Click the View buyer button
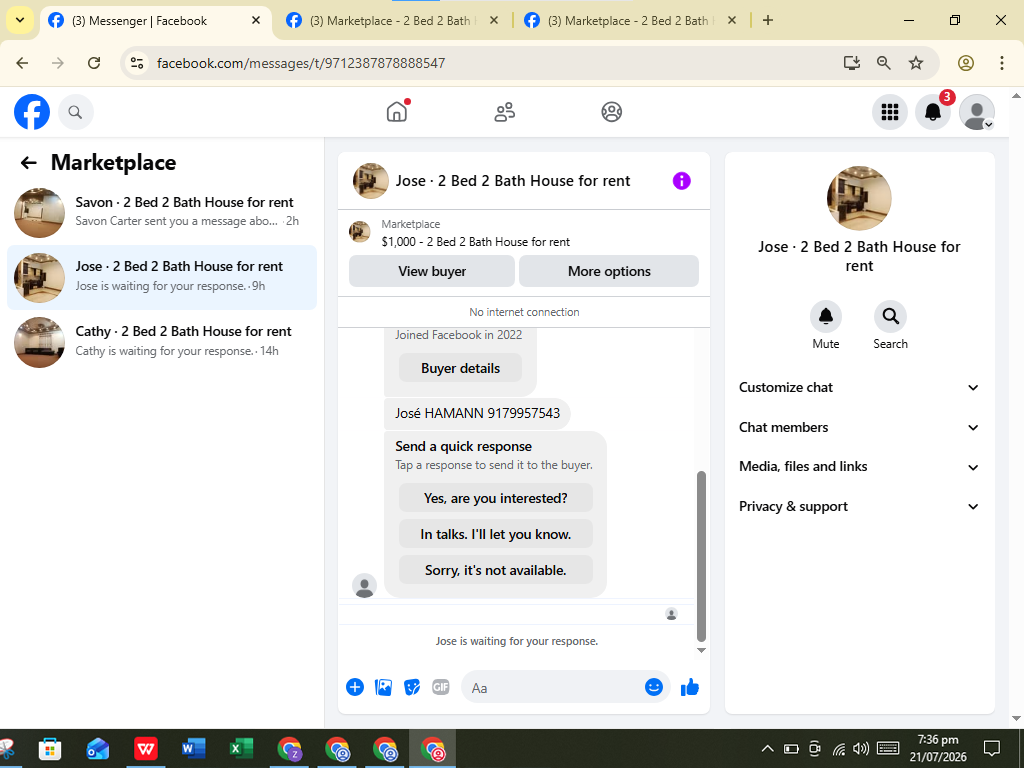 pyautogui.click(x=432, y=271)
